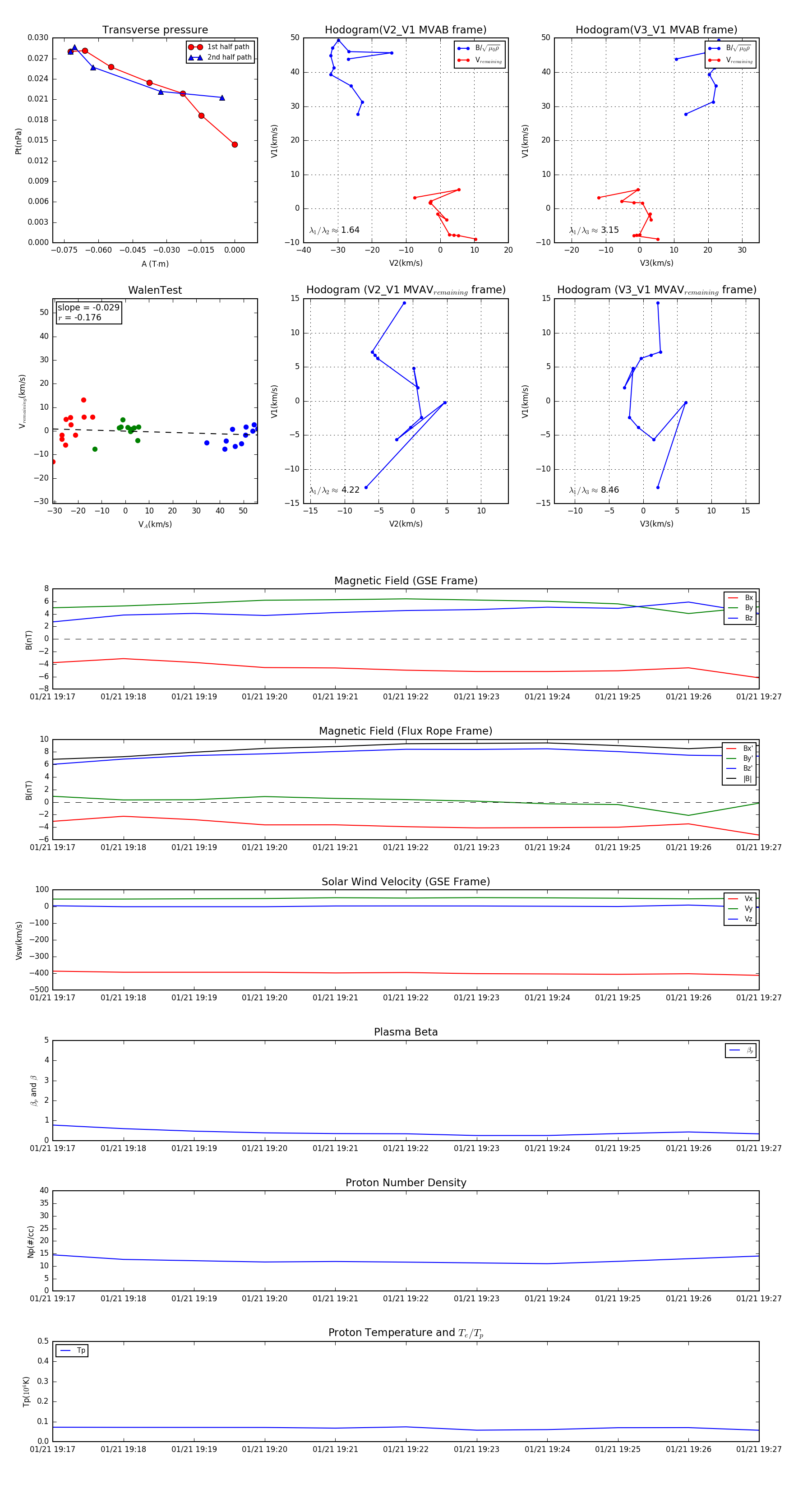Click 'Magnetic Field (GSE Frame)' title
Viewport: 812px width, 1489px height.
(x=406, y=581)
